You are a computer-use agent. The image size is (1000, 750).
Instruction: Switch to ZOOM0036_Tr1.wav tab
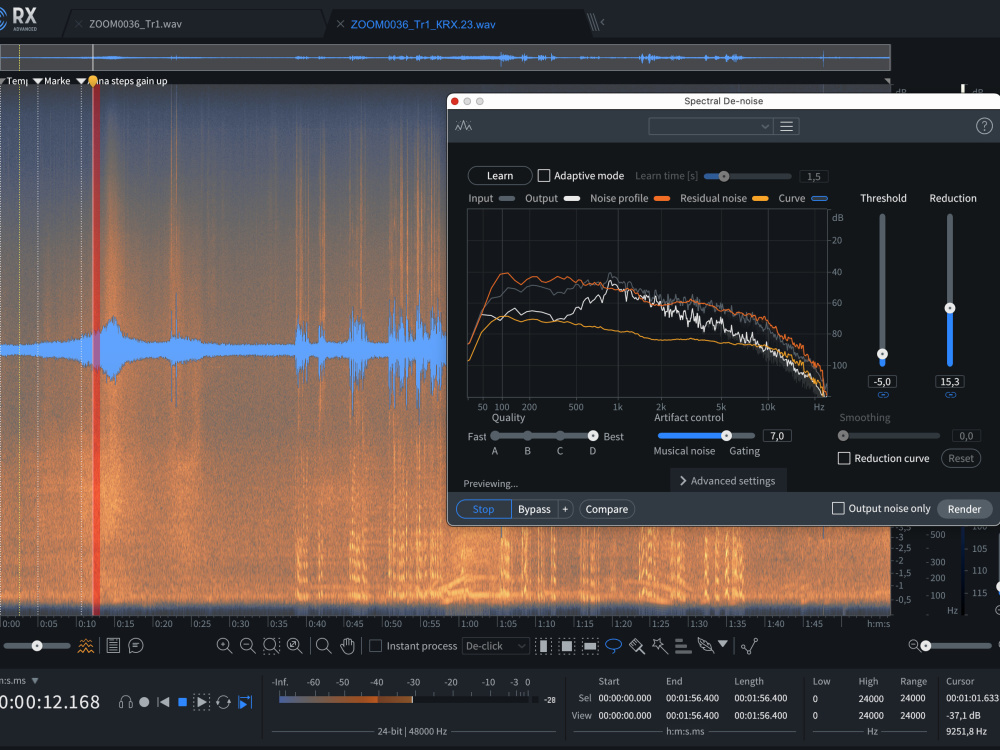pyautogui.click(x=135, y=24)
